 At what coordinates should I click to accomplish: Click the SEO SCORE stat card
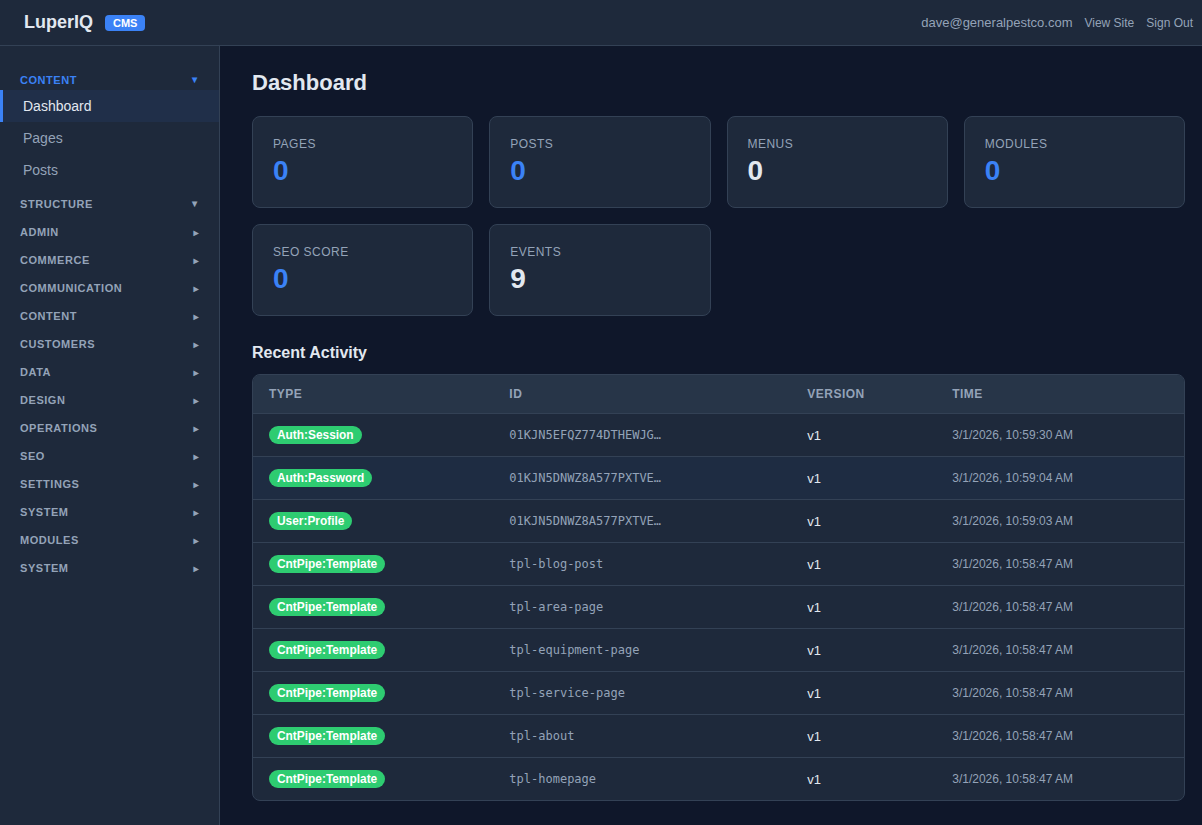click(362, 269)
